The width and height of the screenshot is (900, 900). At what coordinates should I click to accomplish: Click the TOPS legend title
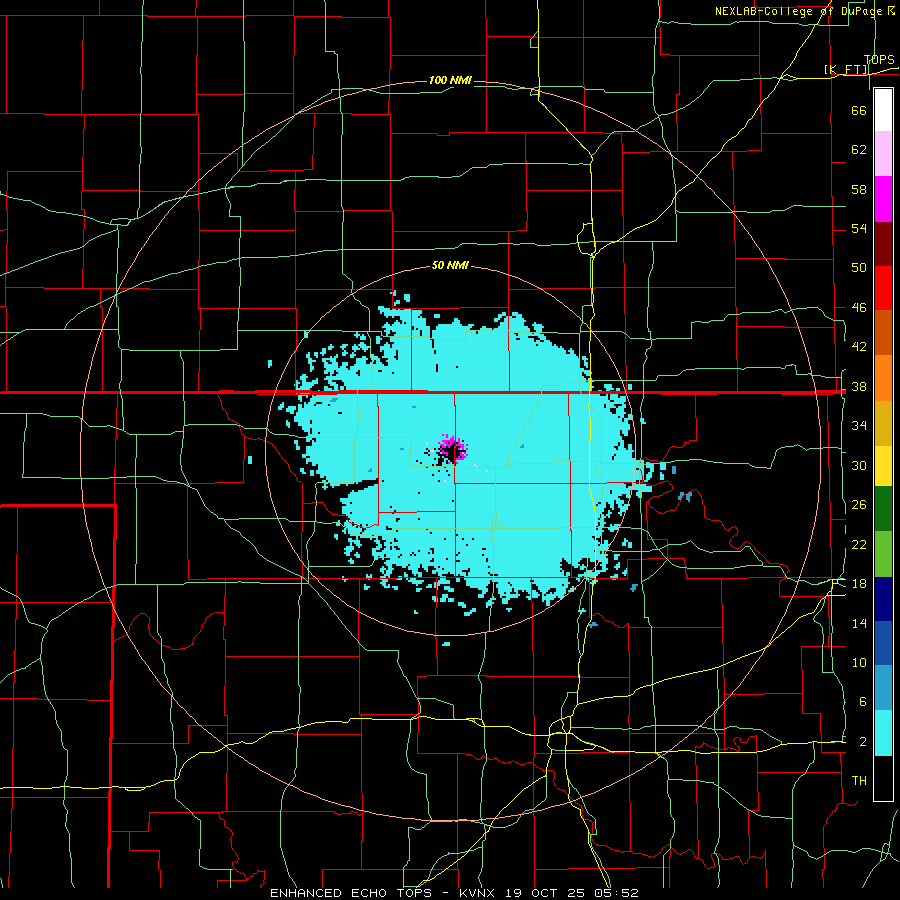coord(879,60)
